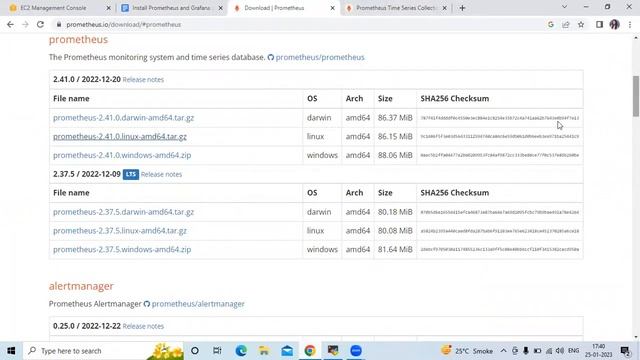The width and height of the screenshot is (640, 360).
Task: Share this page using the share icon
Action: [x=566, y=24]
